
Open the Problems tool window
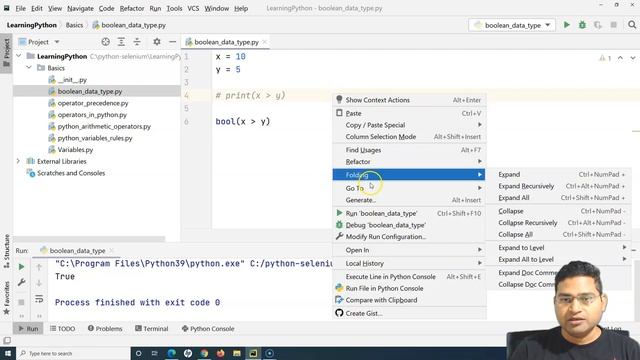pyautogui.click(x=105, y=329)
